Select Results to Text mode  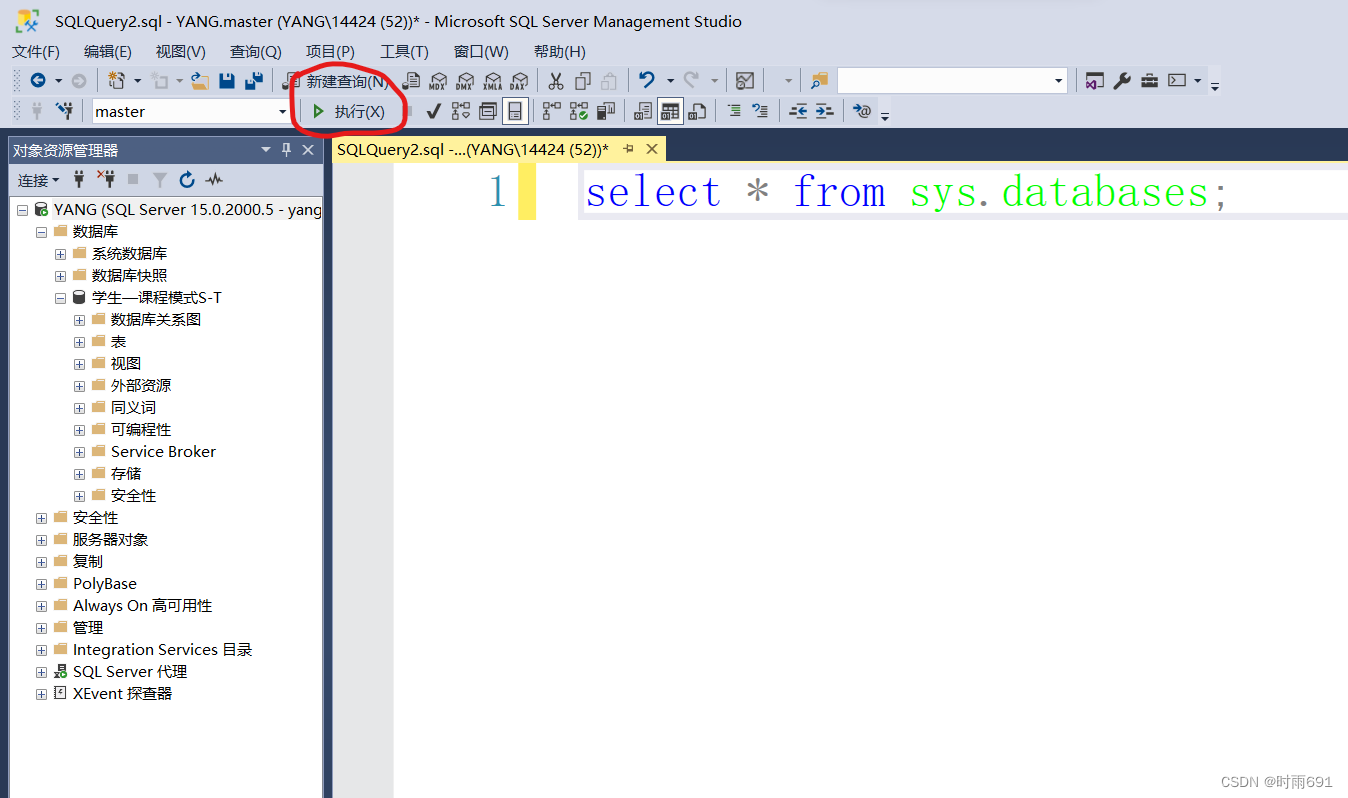[643, 111]
